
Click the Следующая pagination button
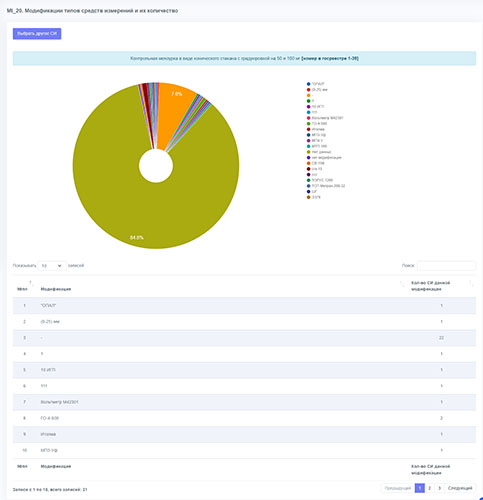coord(460,488)
